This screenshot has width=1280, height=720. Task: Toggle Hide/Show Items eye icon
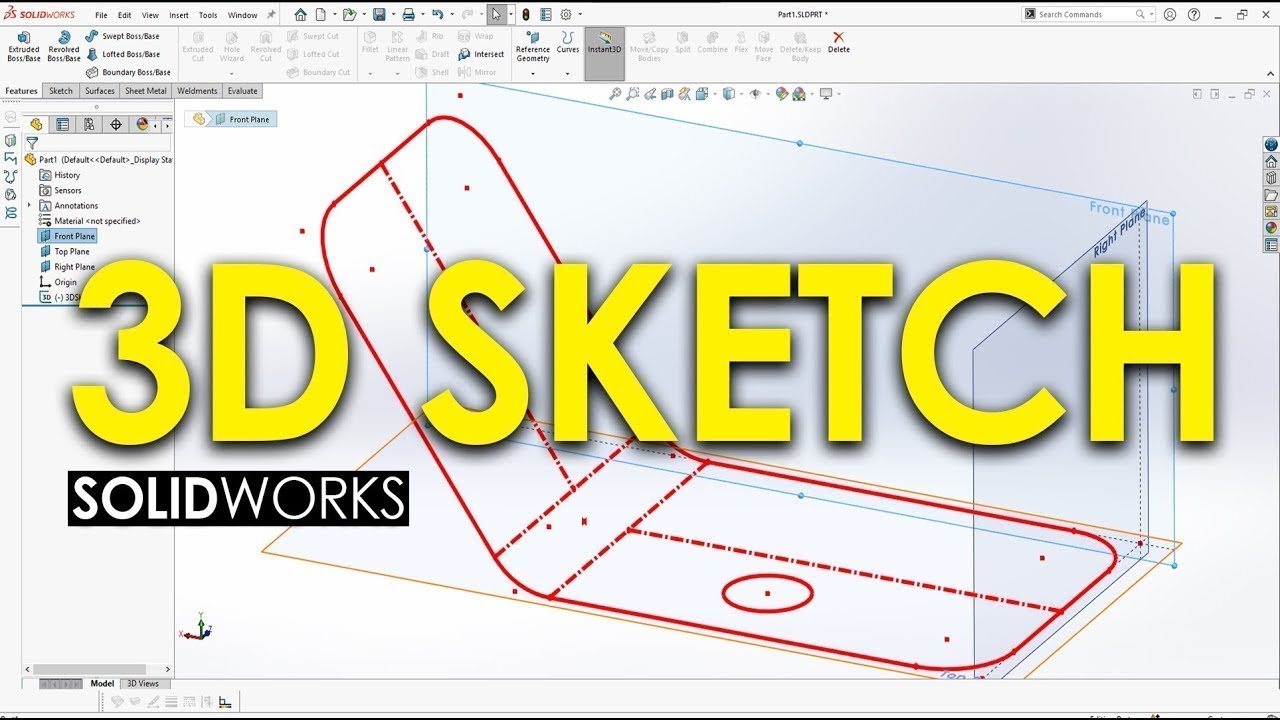point(755,94)
